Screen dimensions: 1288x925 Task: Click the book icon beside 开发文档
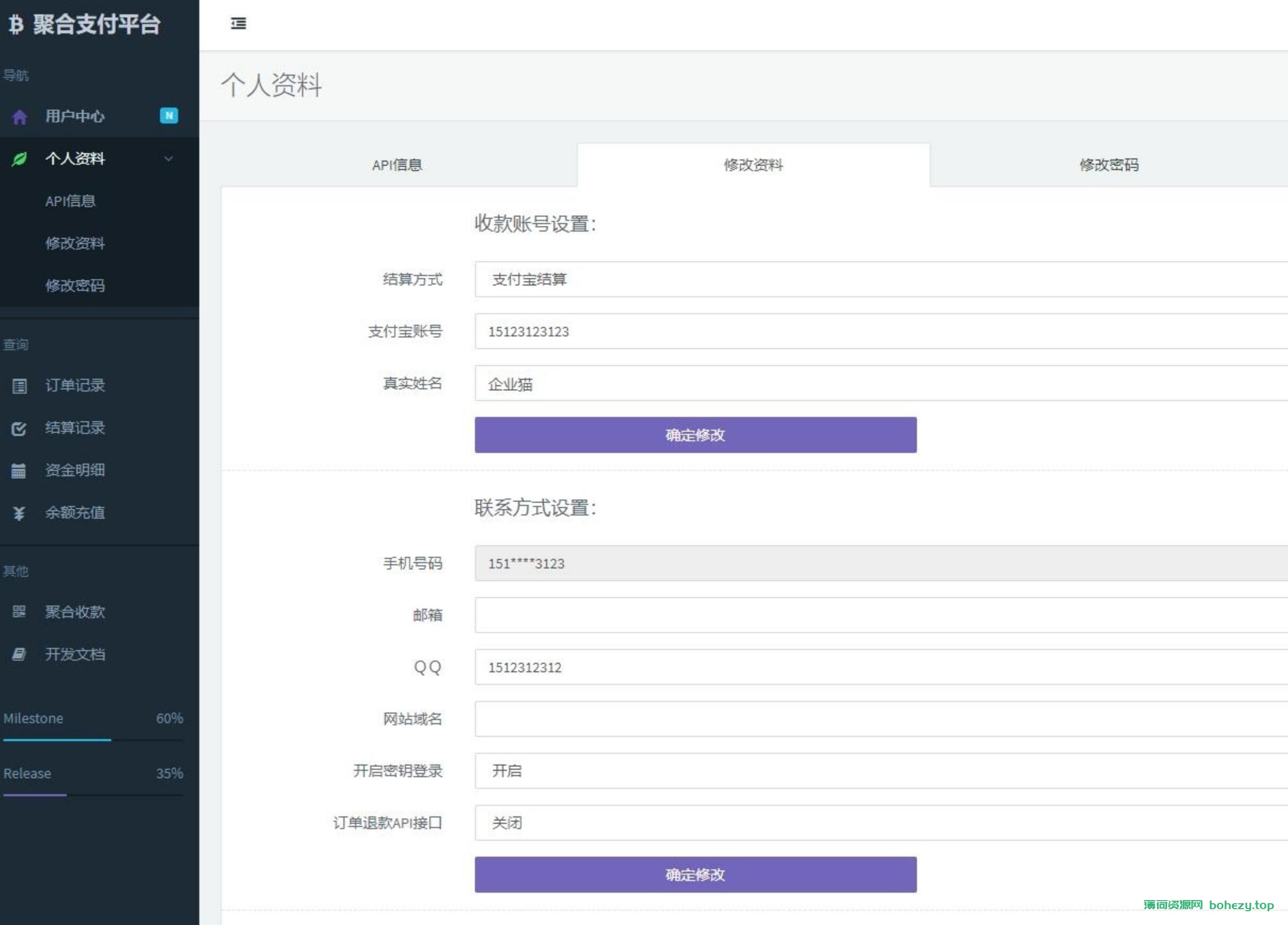click(19, 654)
